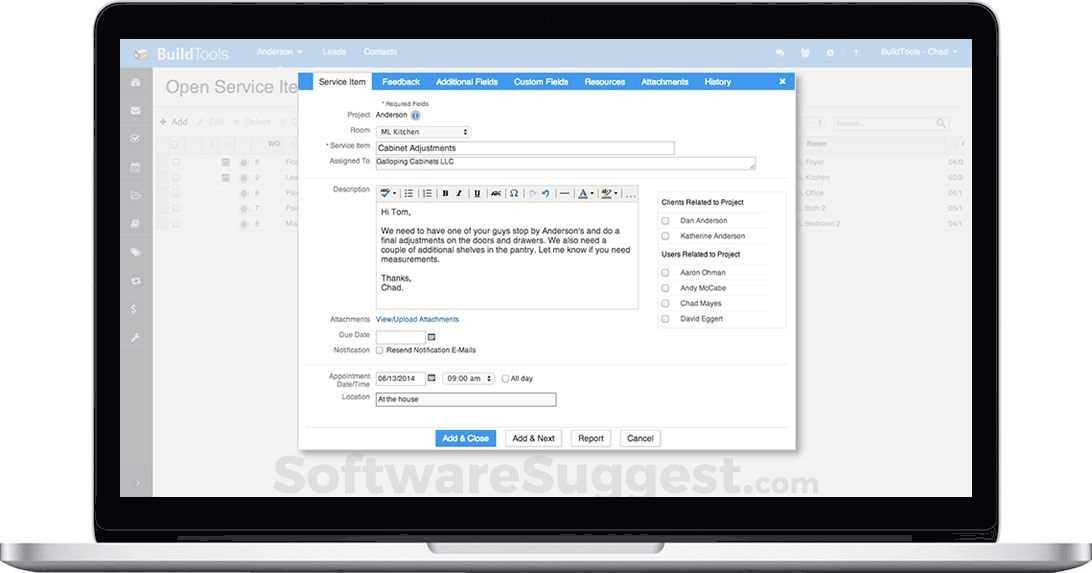The width and height of the screenshot is (1092, 573).
Task: Open Leads in the top navigation
Action: pyautogui.click(x=334, y=52)
